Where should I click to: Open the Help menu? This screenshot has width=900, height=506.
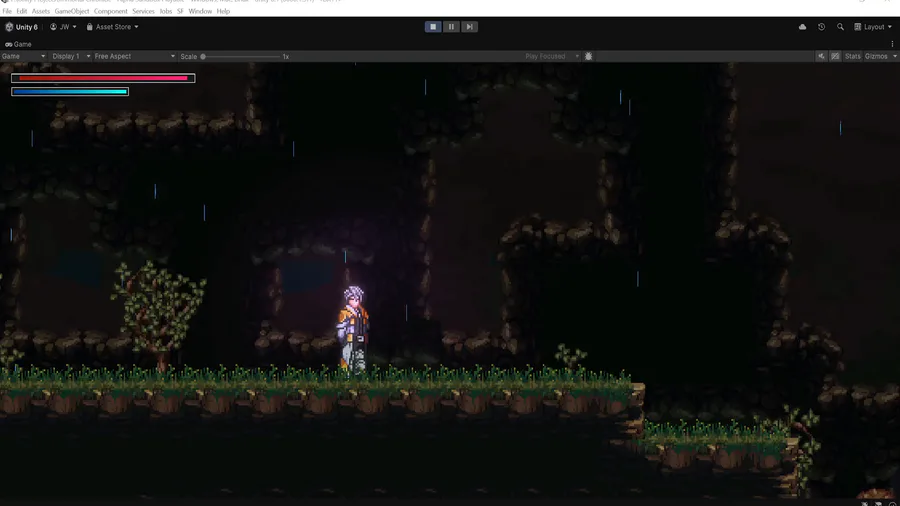223,11
